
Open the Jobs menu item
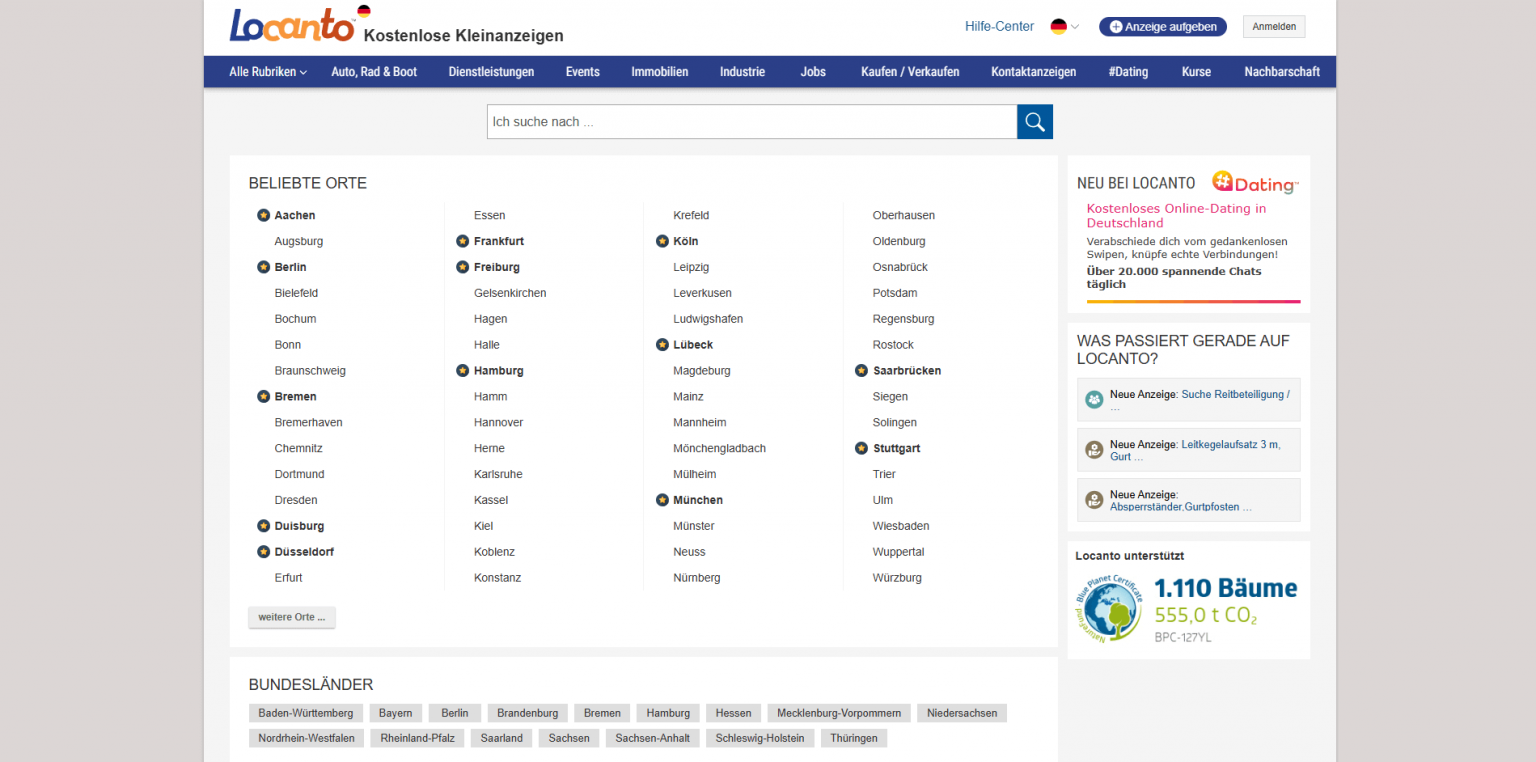[x=813, y=72]
